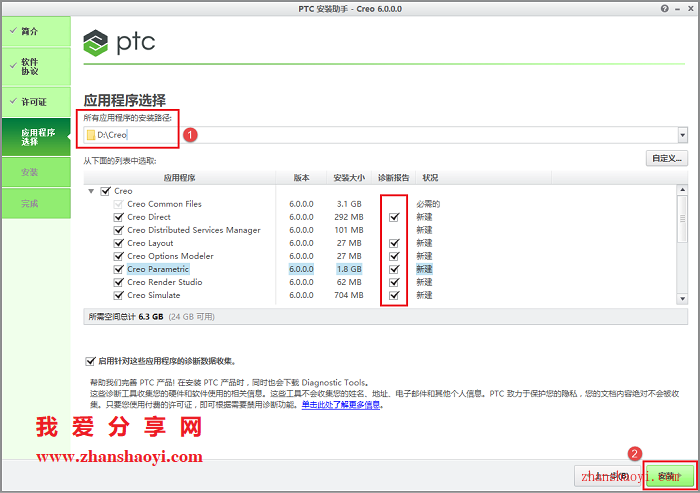Switch to the 简介 step tab
700x493 pixels.
click(36, 31)
